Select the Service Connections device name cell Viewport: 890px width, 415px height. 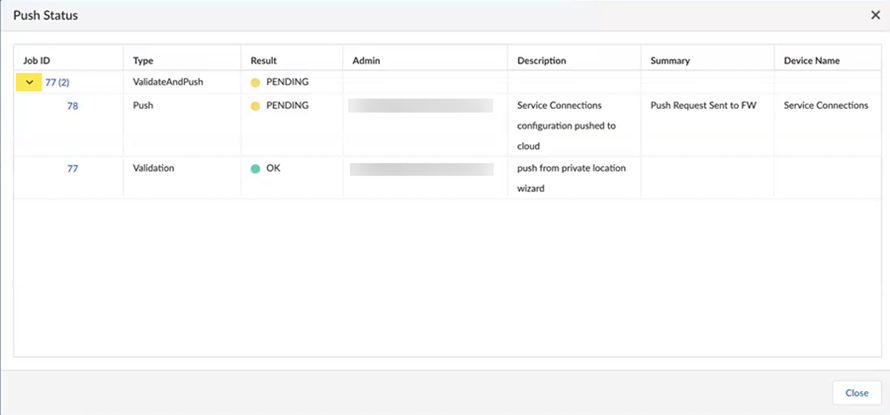click(x=825, y=105)
